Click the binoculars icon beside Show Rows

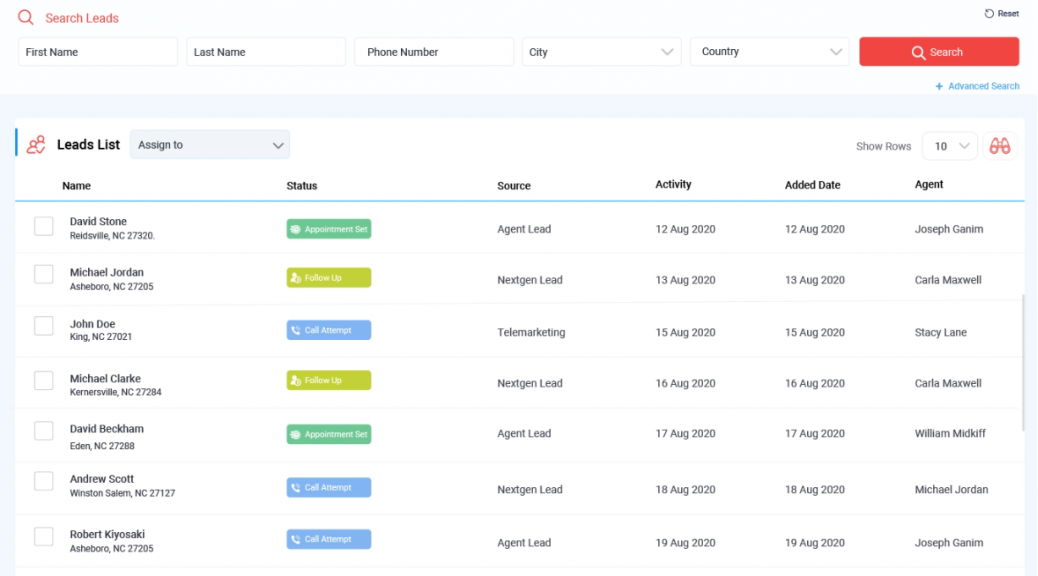[x=1000, y=146]
